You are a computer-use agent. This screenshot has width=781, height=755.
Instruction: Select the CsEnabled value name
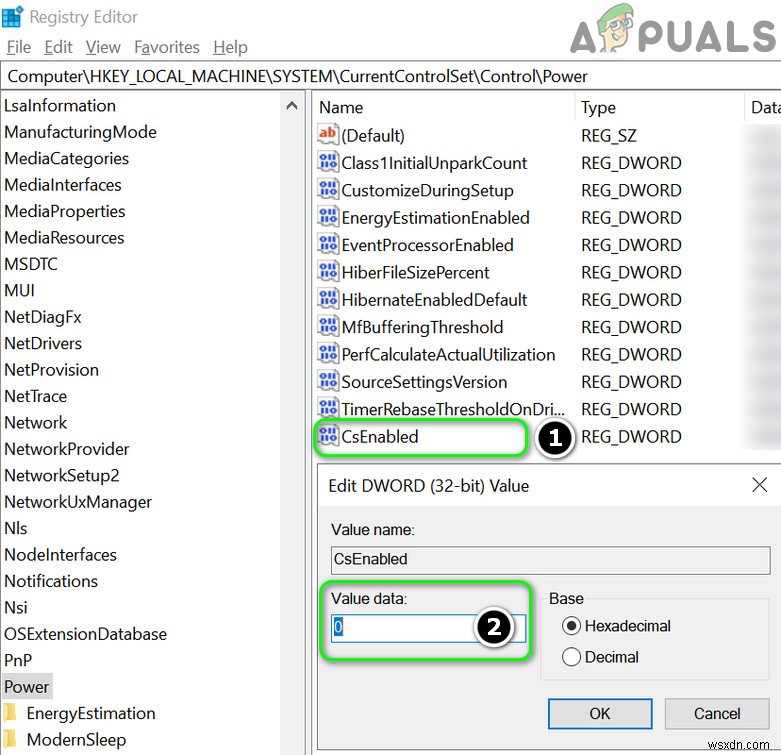tap(380, 436)
